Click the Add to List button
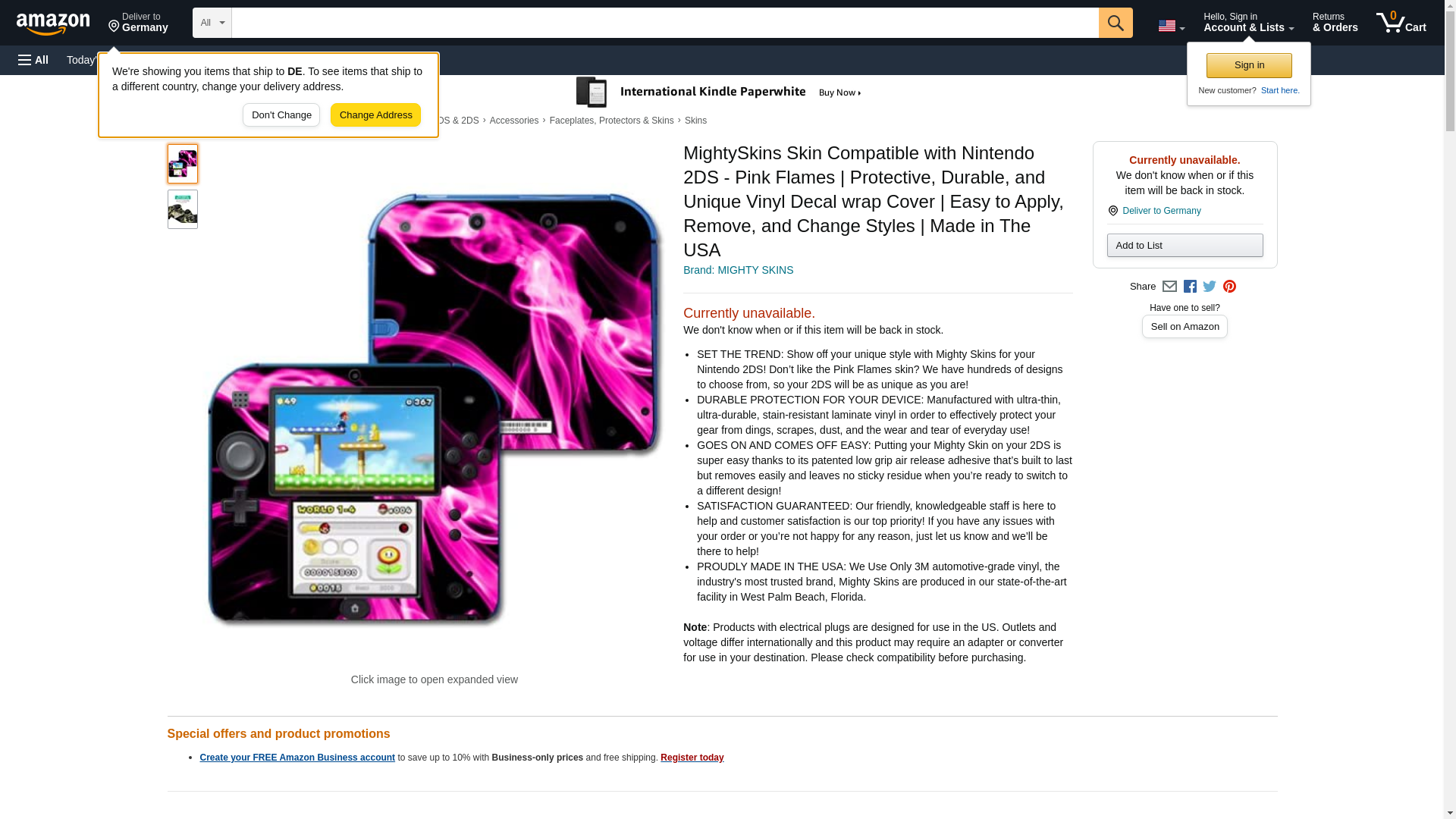This screenshot has width=1456, height=819. pos(1185,245)
